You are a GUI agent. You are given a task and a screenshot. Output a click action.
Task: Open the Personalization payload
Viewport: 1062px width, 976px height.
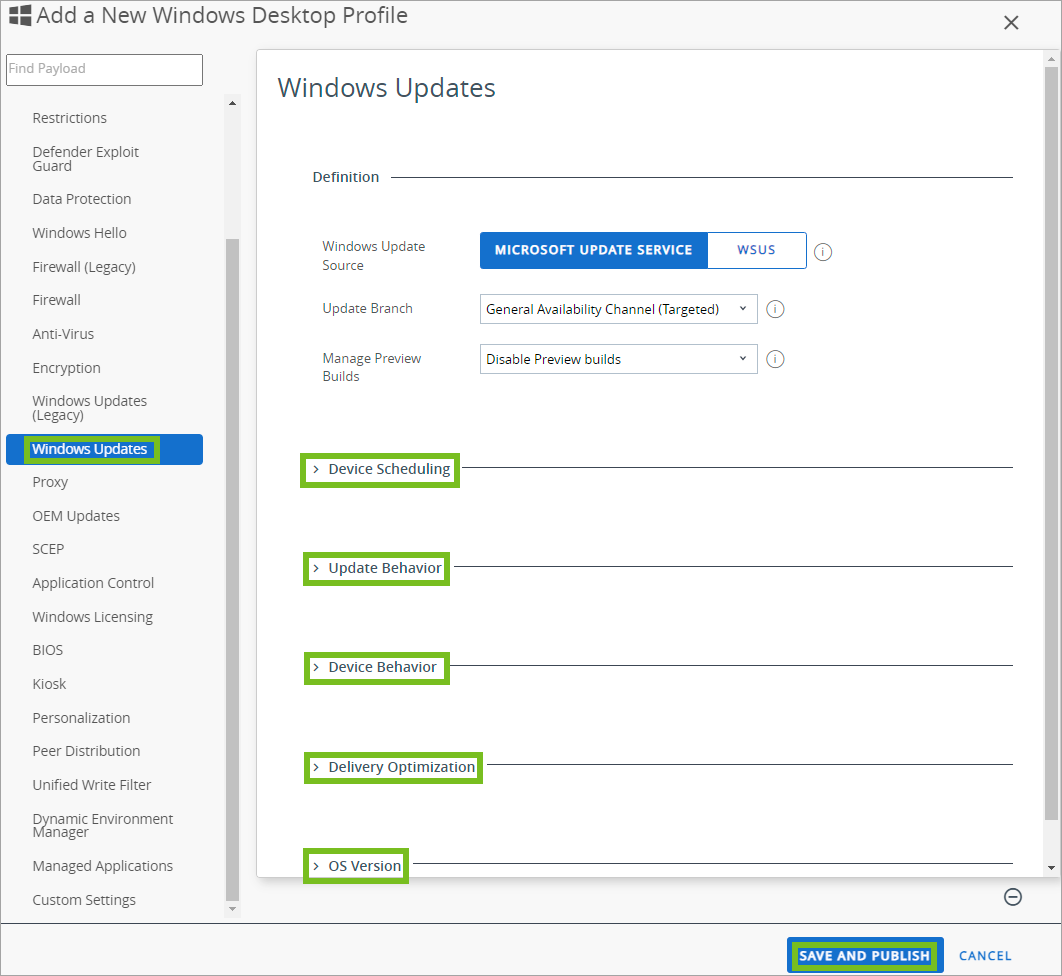tap(81, 718)
